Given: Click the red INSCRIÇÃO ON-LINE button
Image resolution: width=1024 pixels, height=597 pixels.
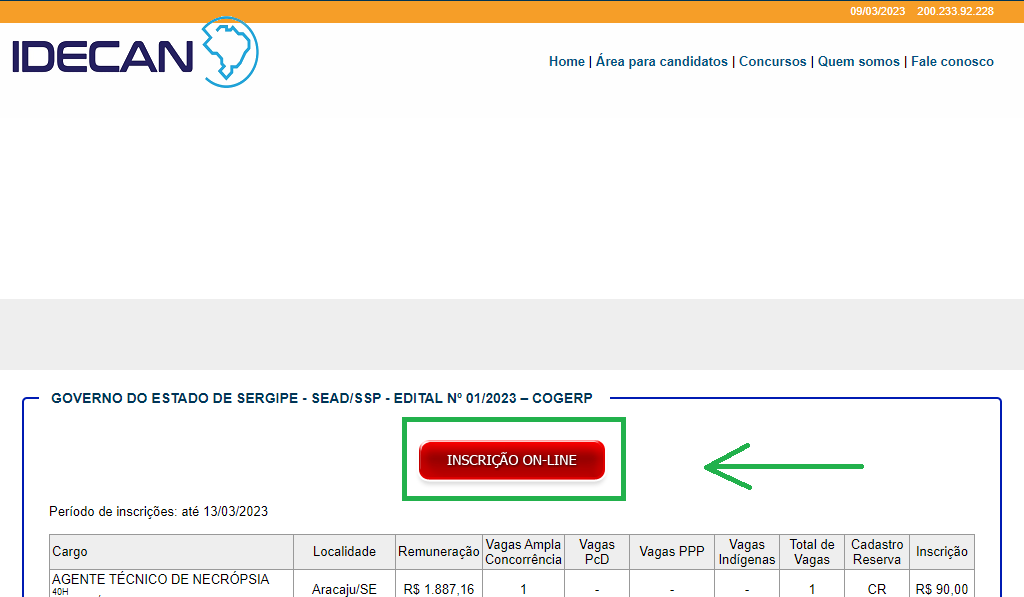Looking at the screenshot, I should 512,460.
